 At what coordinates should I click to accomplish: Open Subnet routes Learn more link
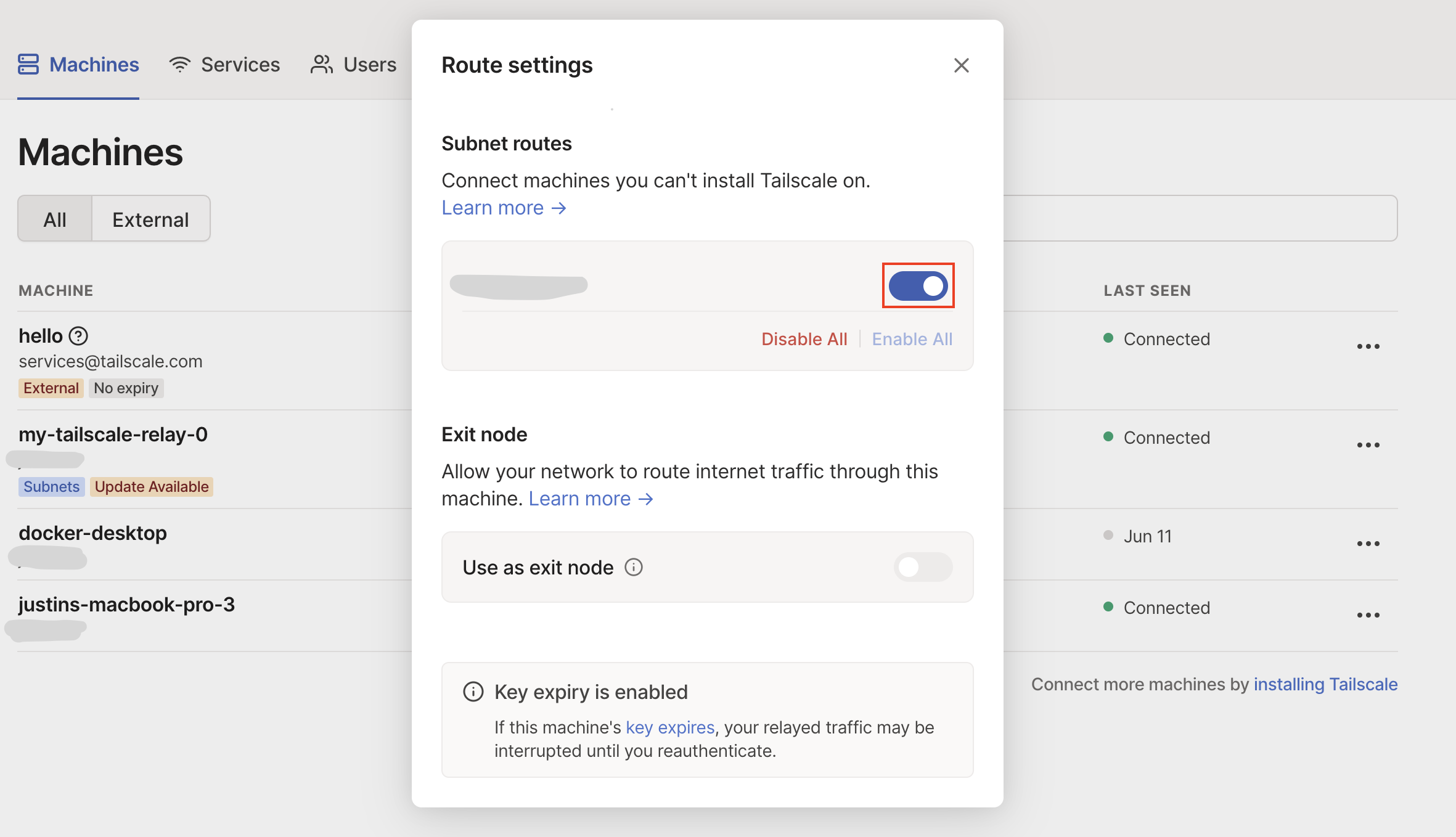coord(504,208)
